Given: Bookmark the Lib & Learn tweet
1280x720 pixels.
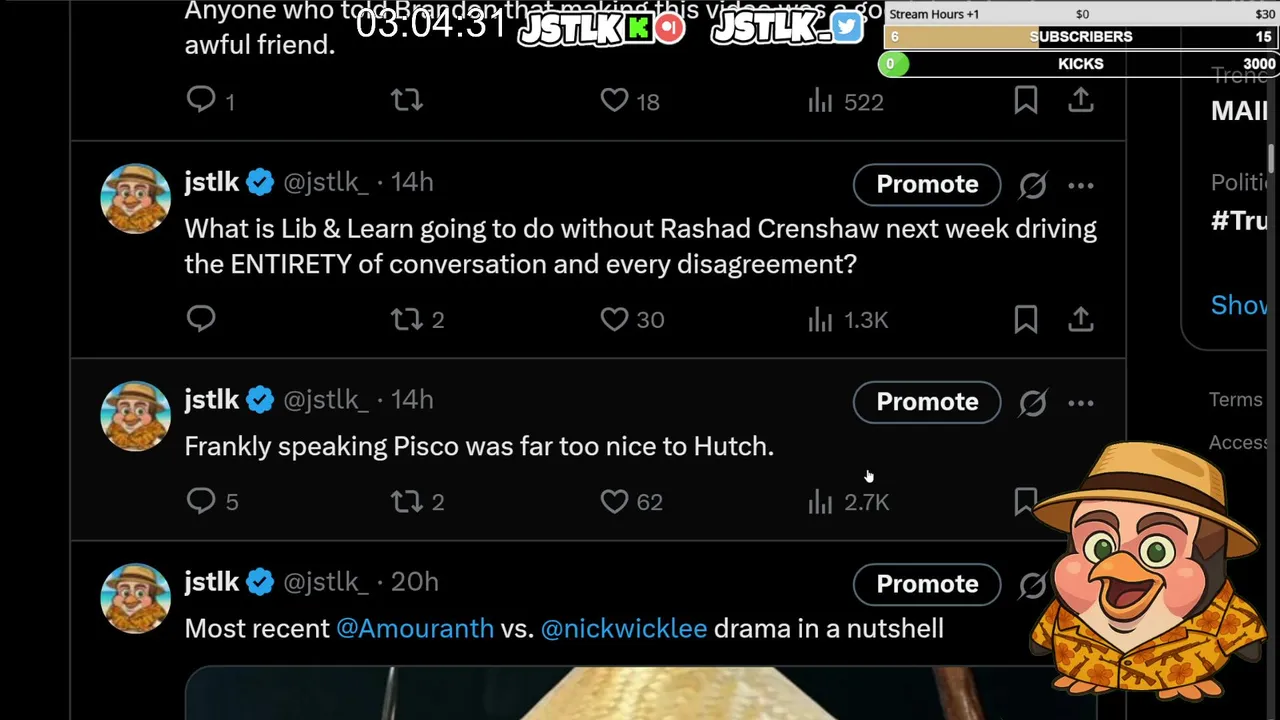Looking at the screenshot, I should pyautogui.click(x=1026, y=319).
